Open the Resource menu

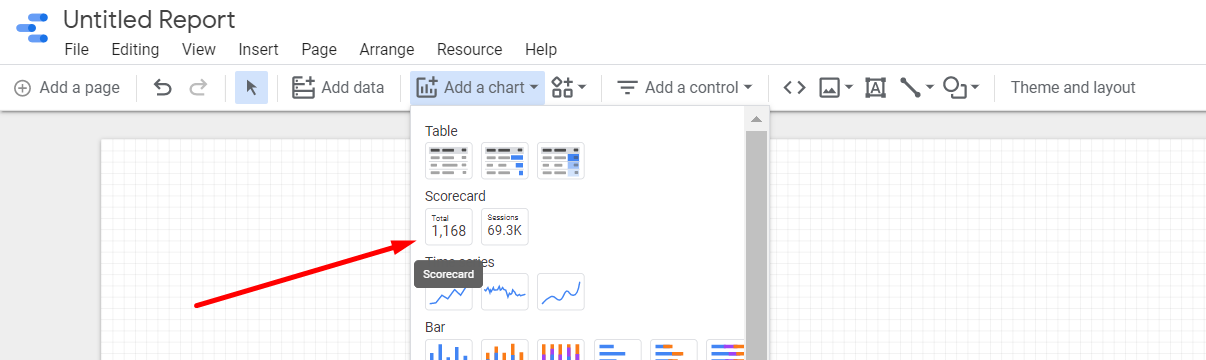pyautogui.click(x=469, y=49)
